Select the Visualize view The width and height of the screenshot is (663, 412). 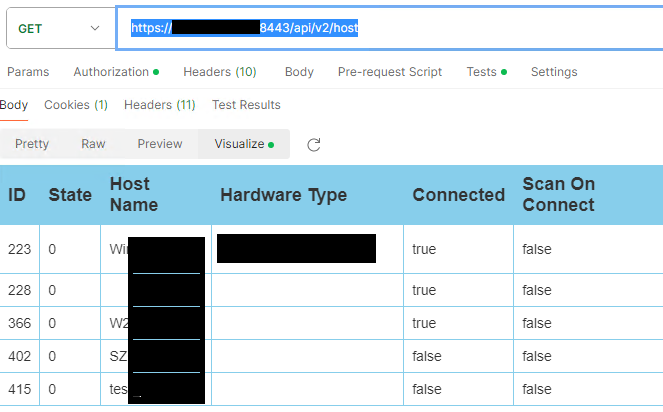point(244,144)
